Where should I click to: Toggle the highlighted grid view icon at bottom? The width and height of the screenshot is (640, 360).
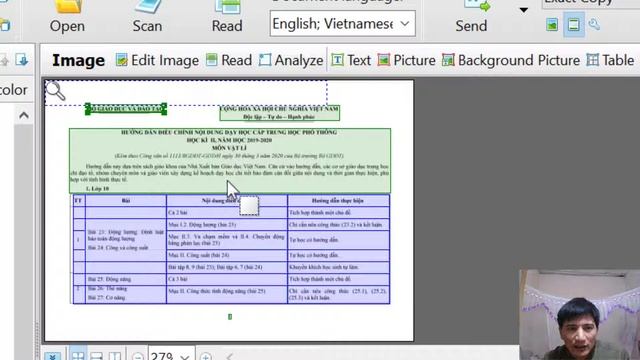pos(78,355)
